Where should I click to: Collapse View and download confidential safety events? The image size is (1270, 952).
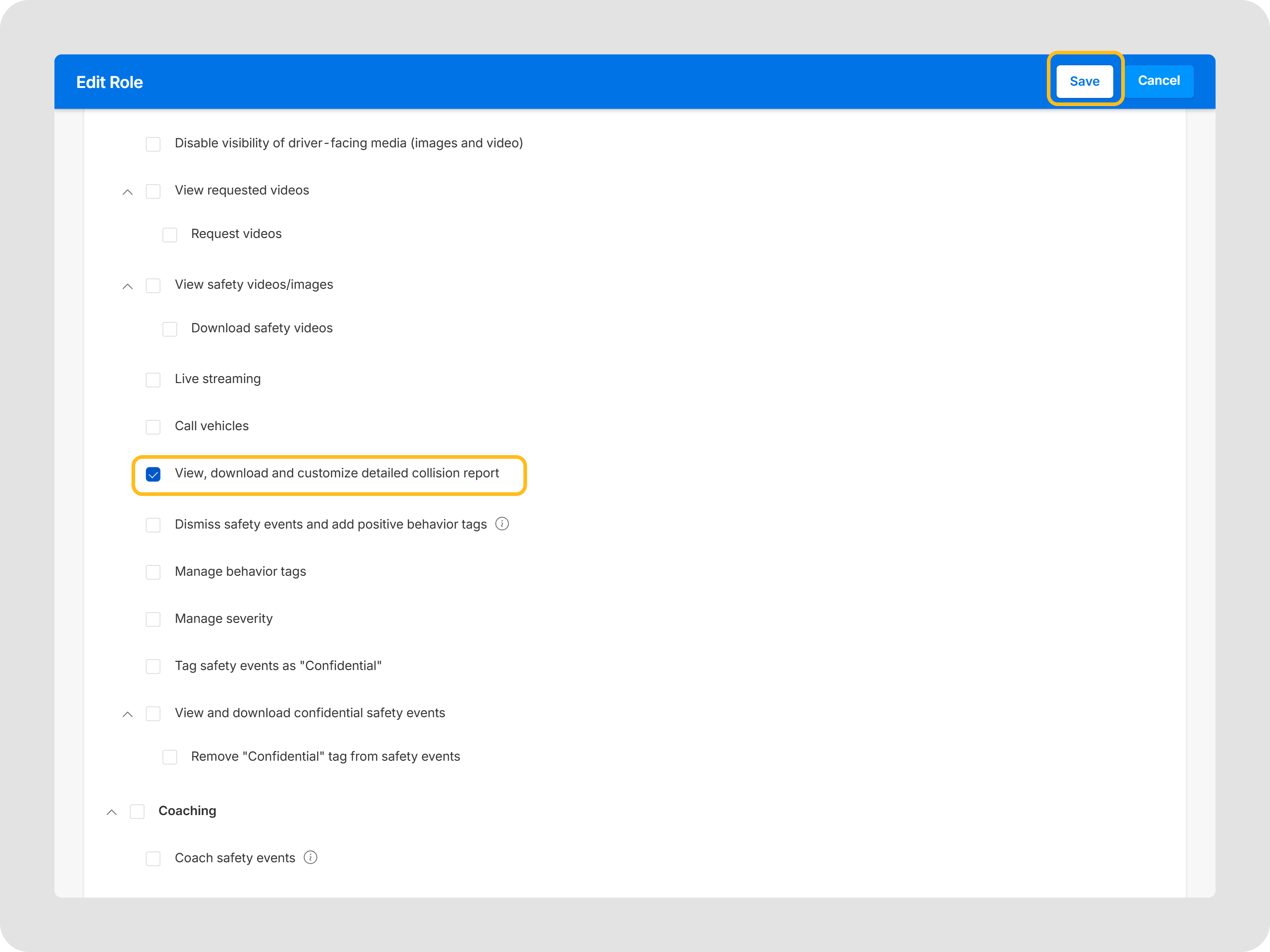tap(127, 714)
